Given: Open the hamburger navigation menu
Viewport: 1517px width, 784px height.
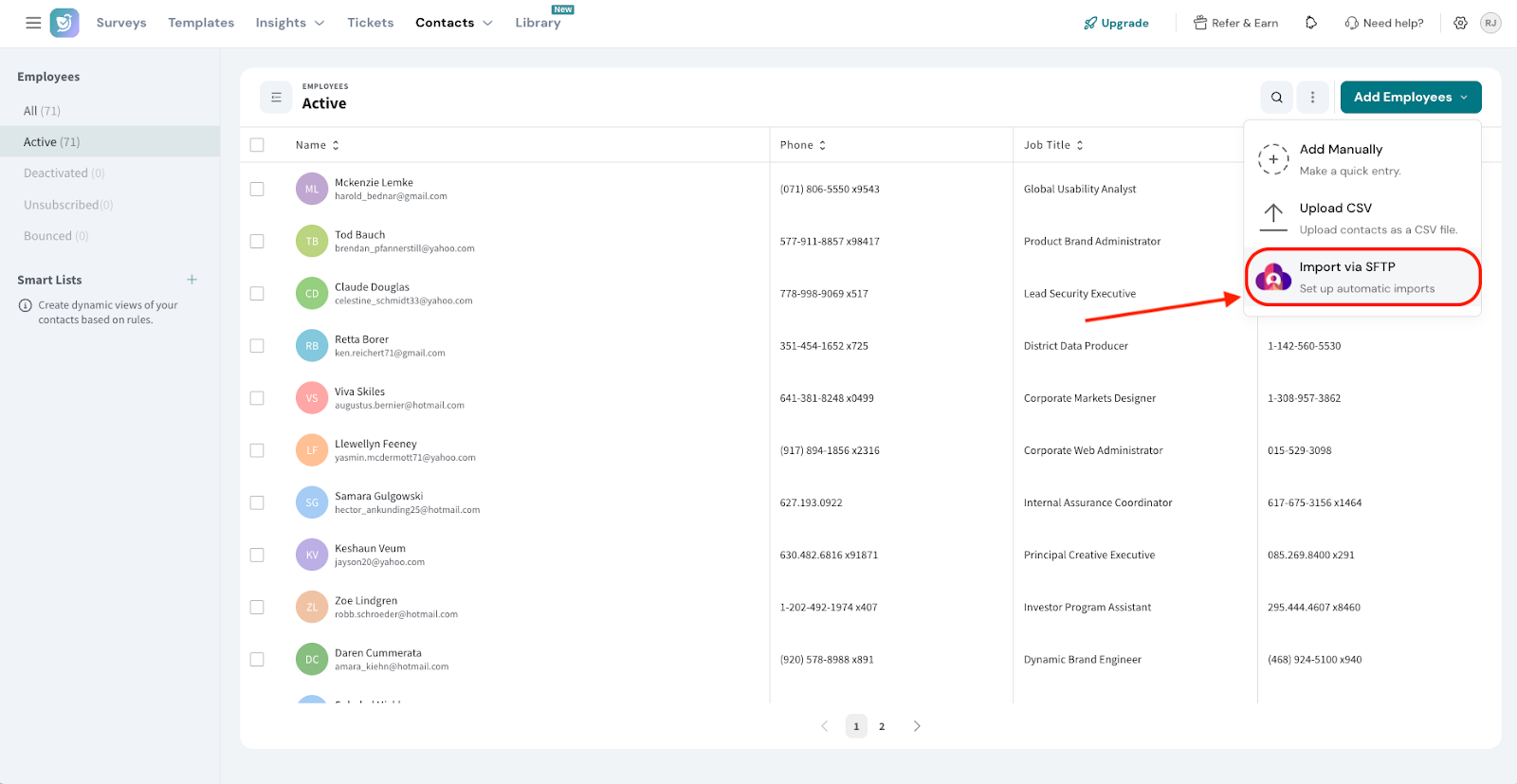Looking at the screenshot, I should point(33,23).
